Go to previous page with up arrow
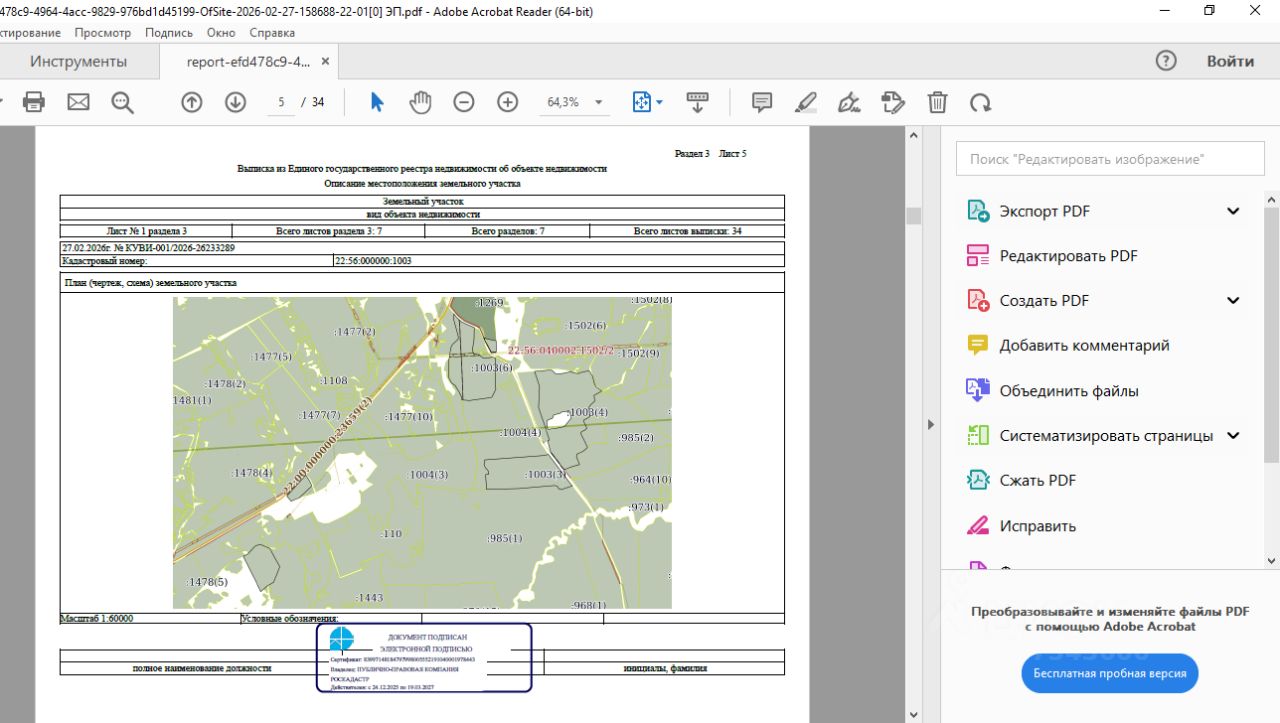Screen dimensions: 1280x723 point(191,102)
